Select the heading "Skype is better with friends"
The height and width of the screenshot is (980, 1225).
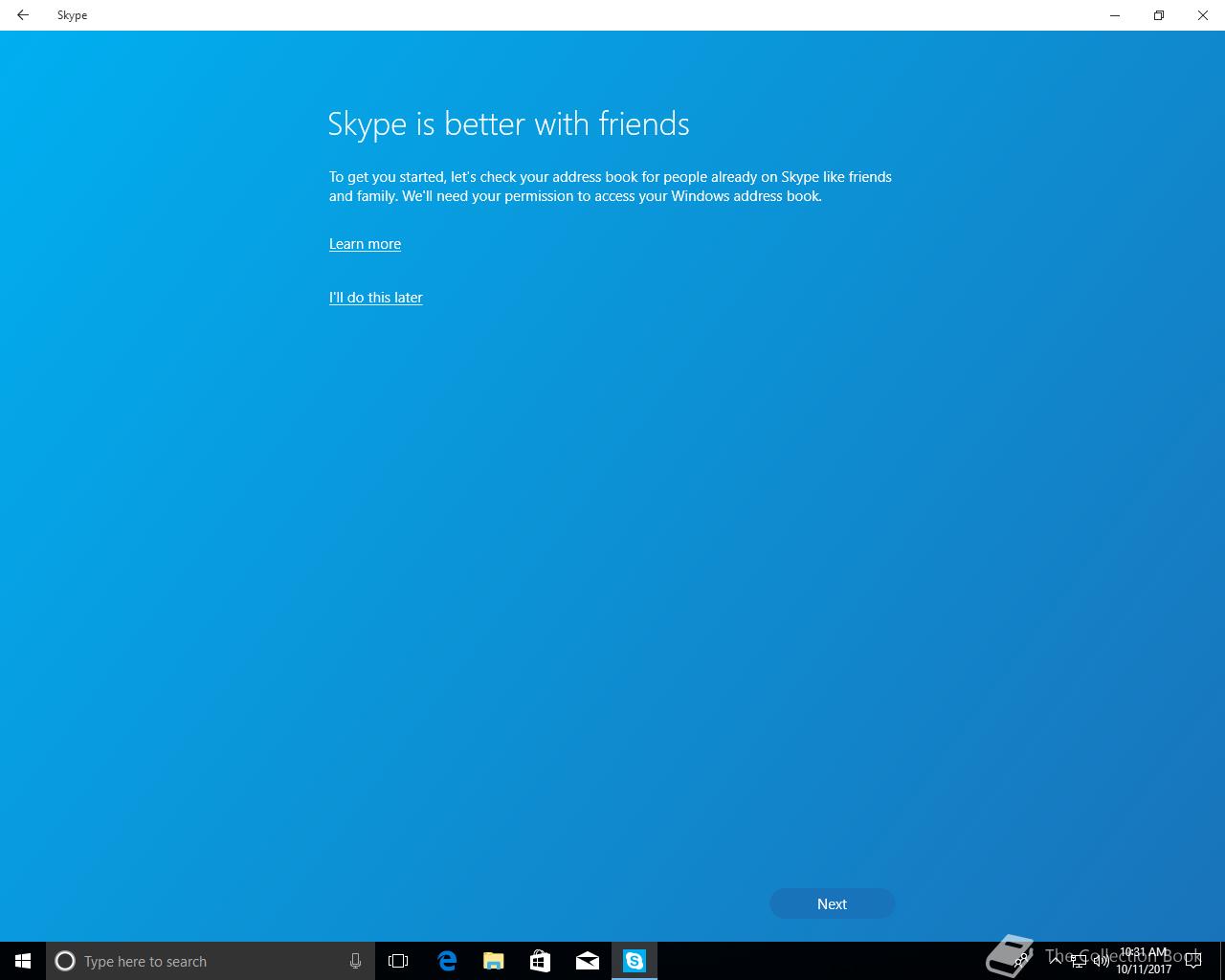click(x=508, y=124)
